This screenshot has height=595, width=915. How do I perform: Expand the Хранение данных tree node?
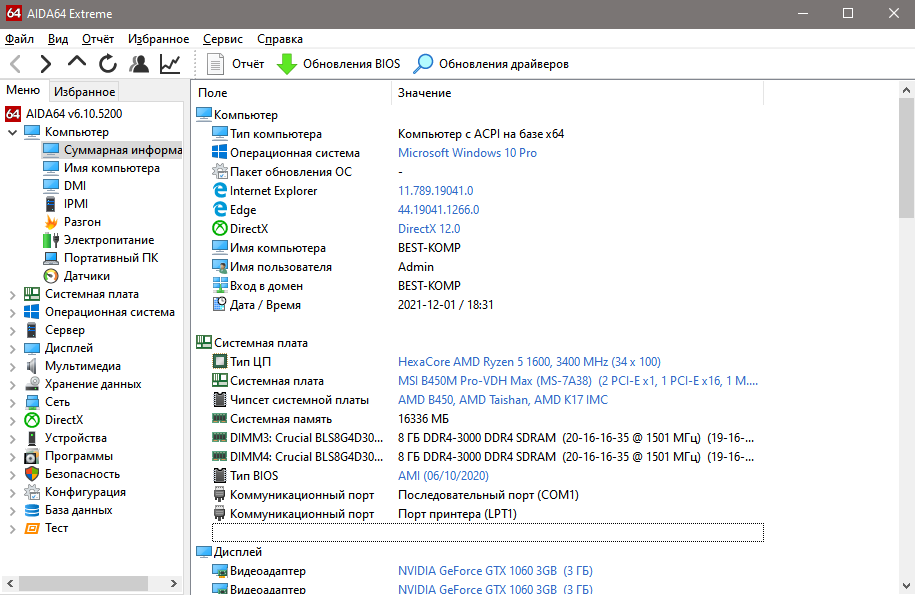pyautogui.click(x=12, y=384)
